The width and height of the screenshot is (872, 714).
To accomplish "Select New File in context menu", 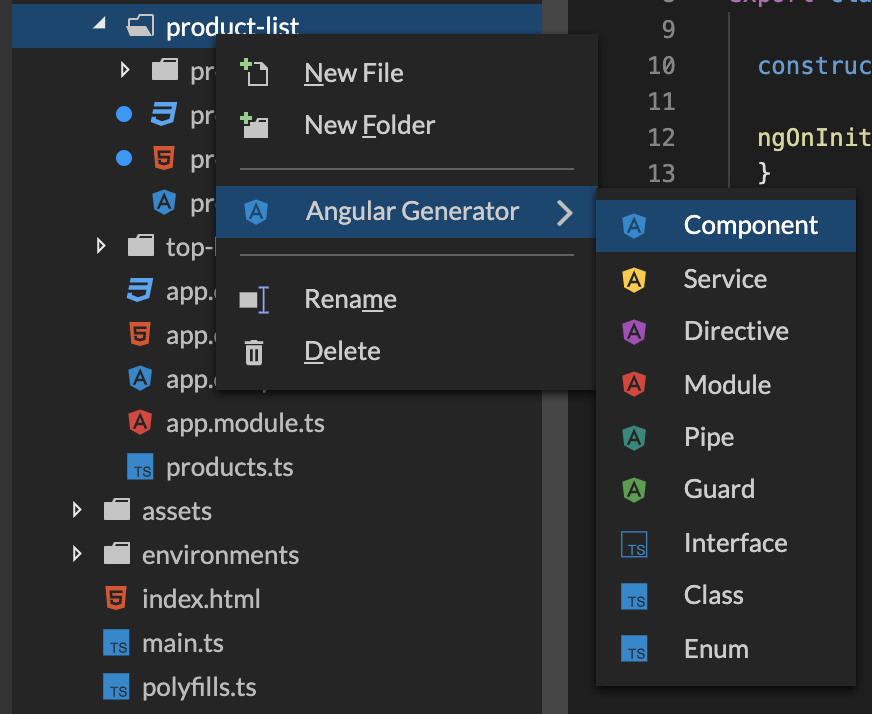I will (x=406, y=73).
